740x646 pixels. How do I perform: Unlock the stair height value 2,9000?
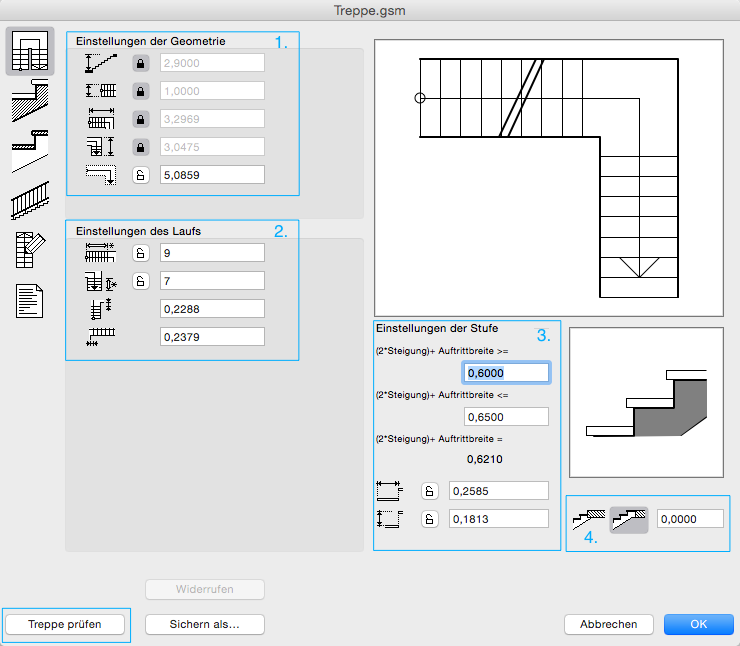pos(141,63)
